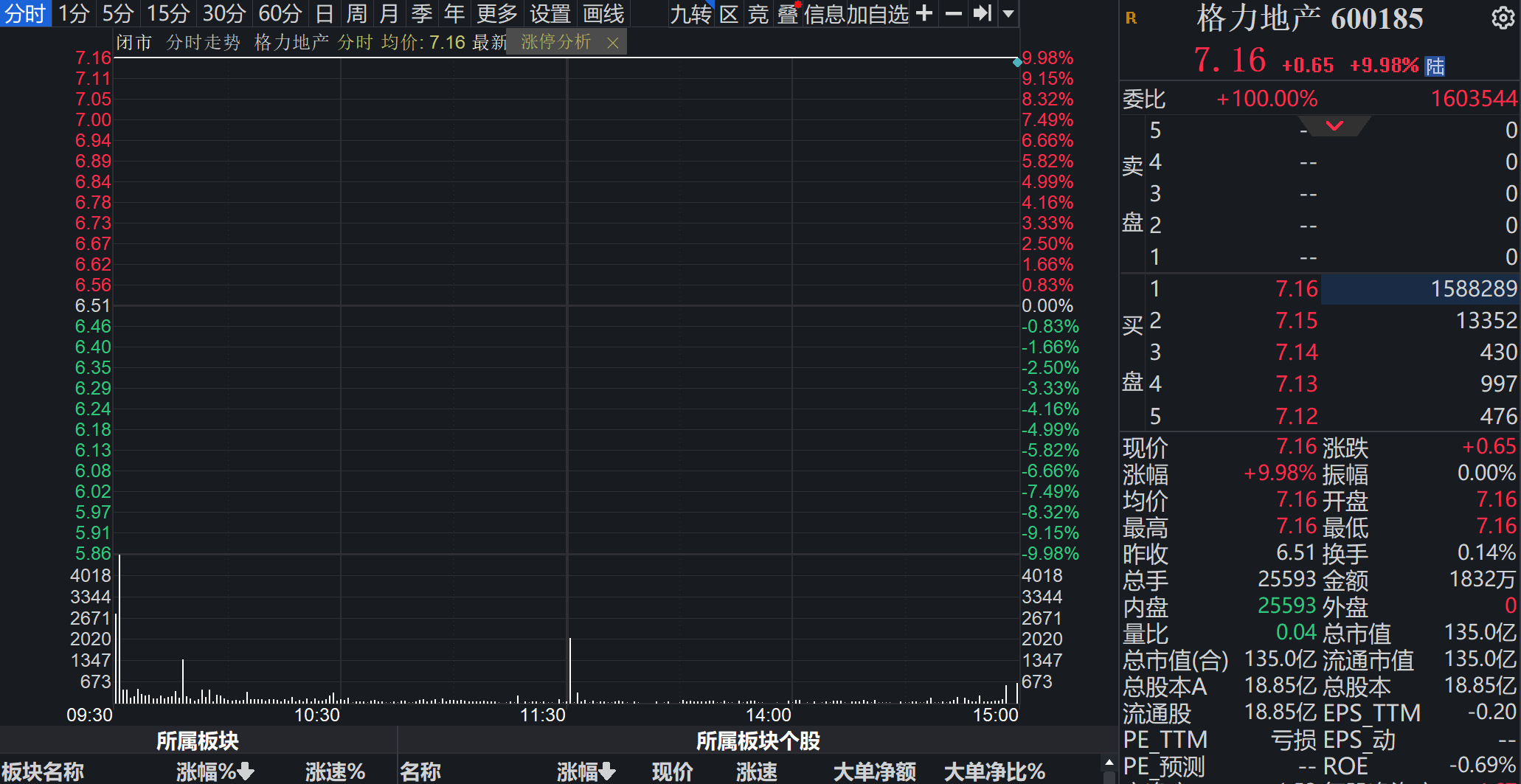The height and width of the screenshot is (784, 1521).
Task: Switch to the 日 daily chart tab
Action: [324, 13]
